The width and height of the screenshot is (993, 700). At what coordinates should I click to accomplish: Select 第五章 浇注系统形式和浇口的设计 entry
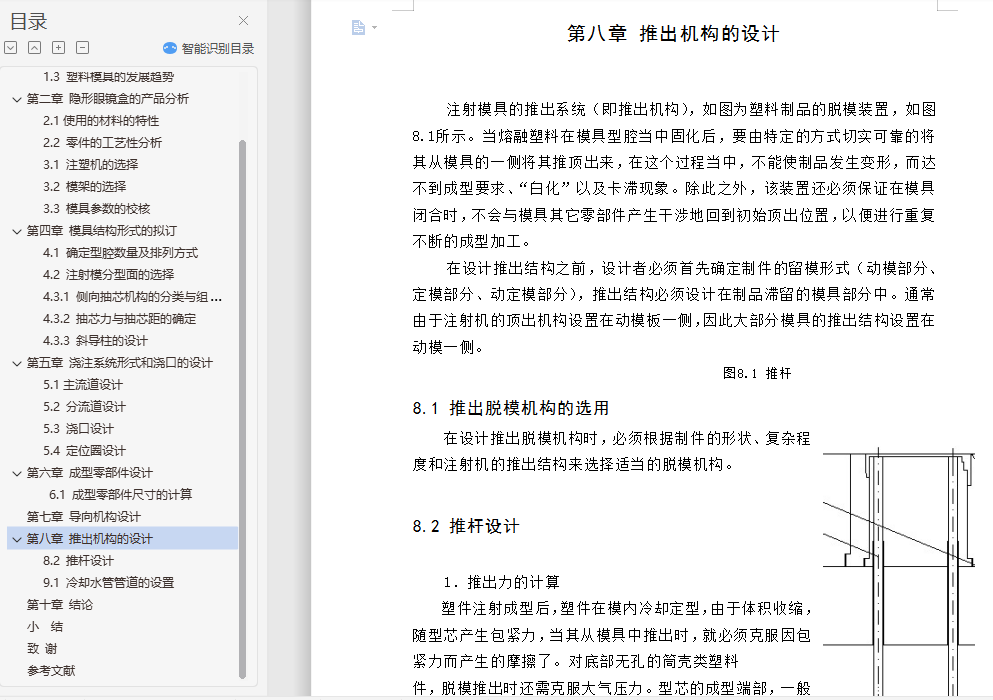[x=120, y=363]
